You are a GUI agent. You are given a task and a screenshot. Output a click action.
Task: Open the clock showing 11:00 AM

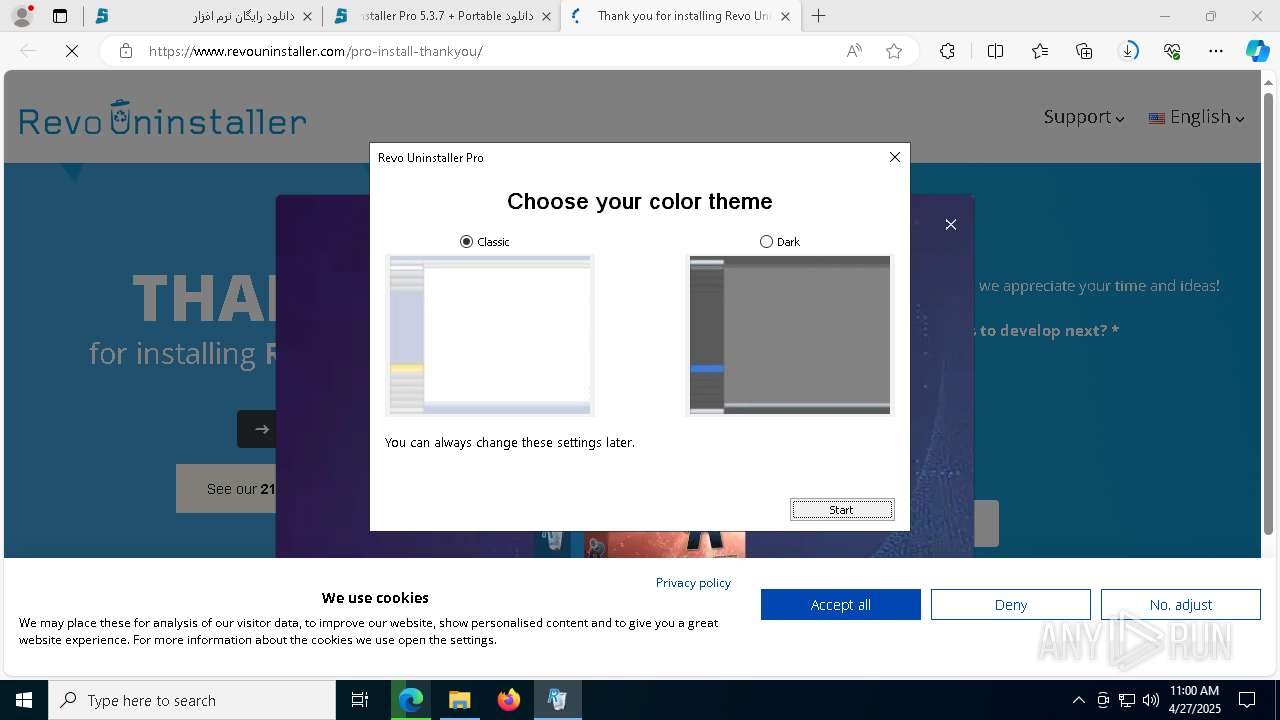point(1194,700)
